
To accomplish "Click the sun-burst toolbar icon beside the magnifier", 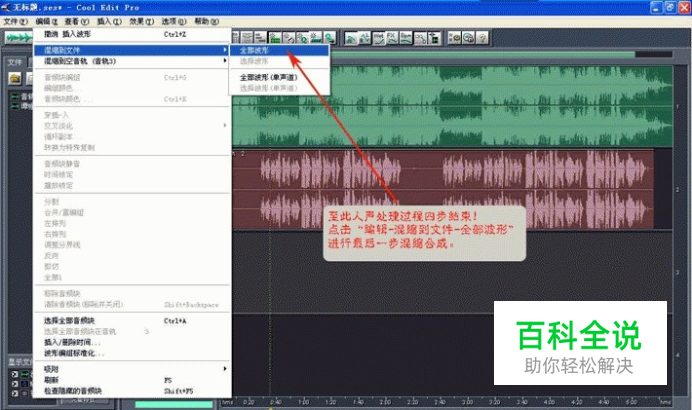I will (316, 38).
